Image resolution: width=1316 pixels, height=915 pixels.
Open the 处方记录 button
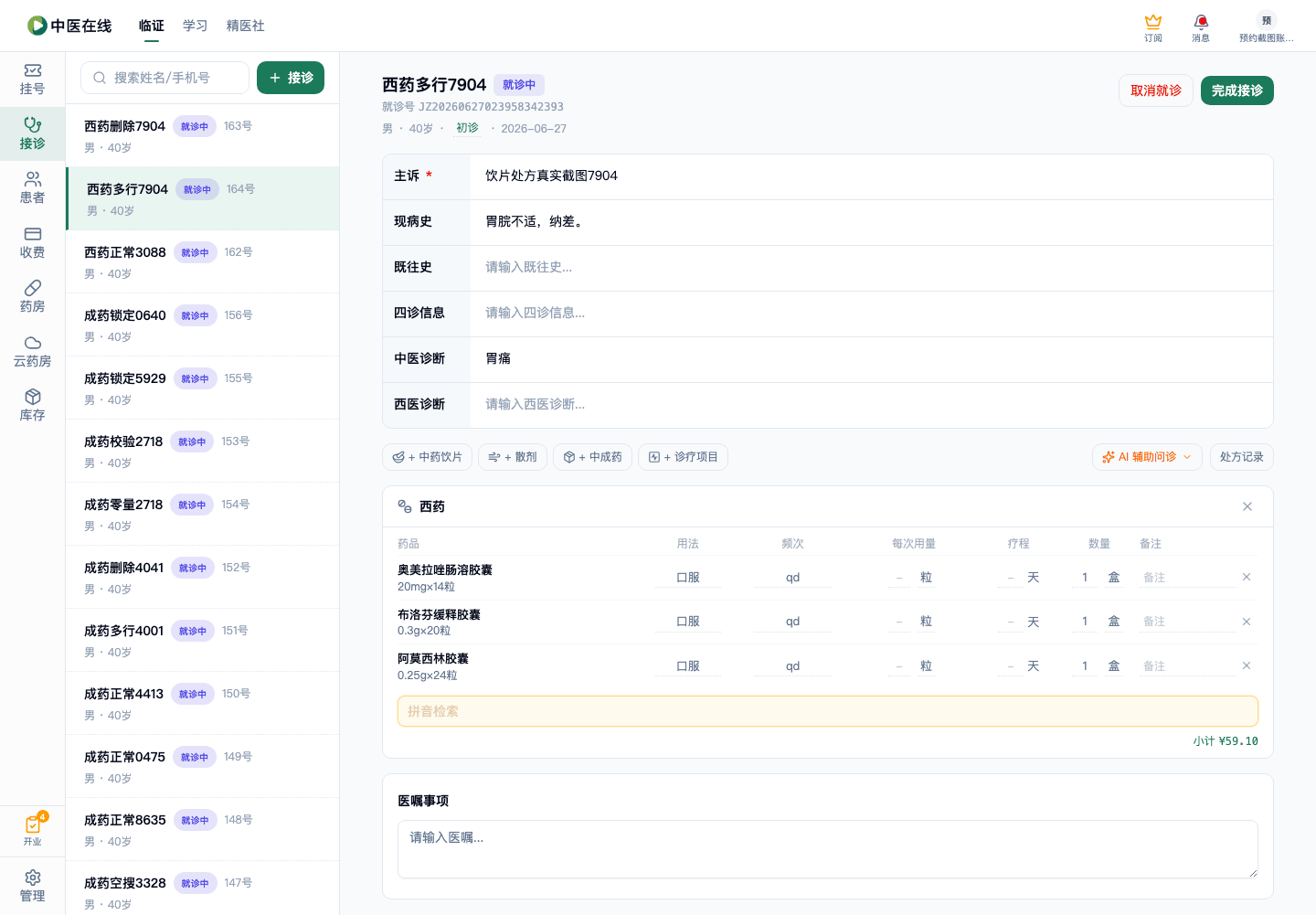(1241, 457)
